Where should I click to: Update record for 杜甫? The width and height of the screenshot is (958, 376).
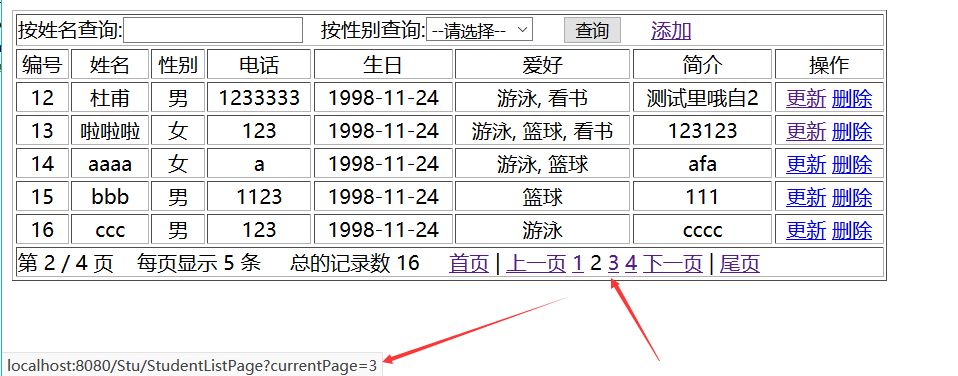806,98
